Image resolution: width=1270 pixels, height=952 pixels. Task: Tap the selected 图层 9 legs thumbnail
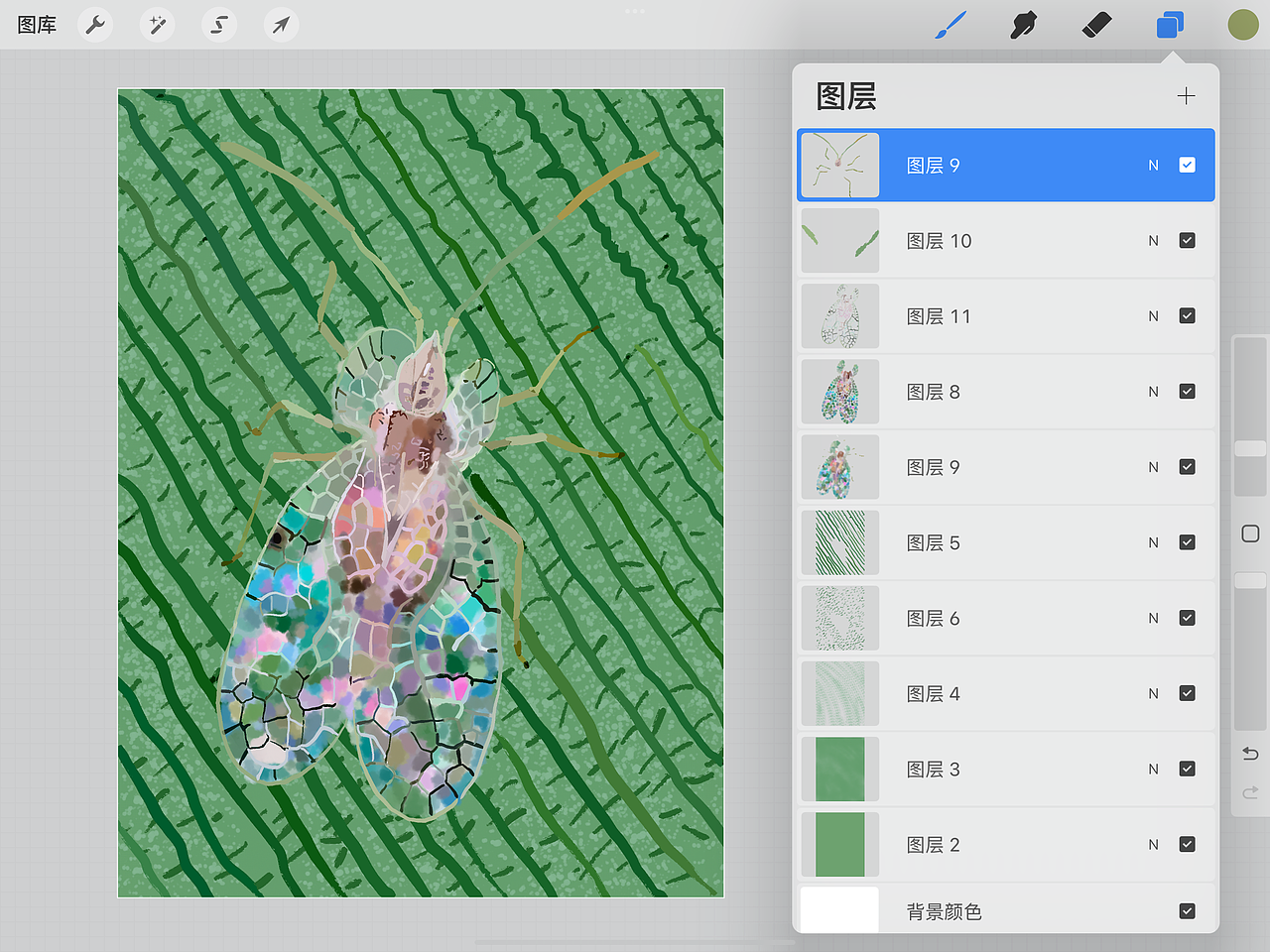[840, 165]
